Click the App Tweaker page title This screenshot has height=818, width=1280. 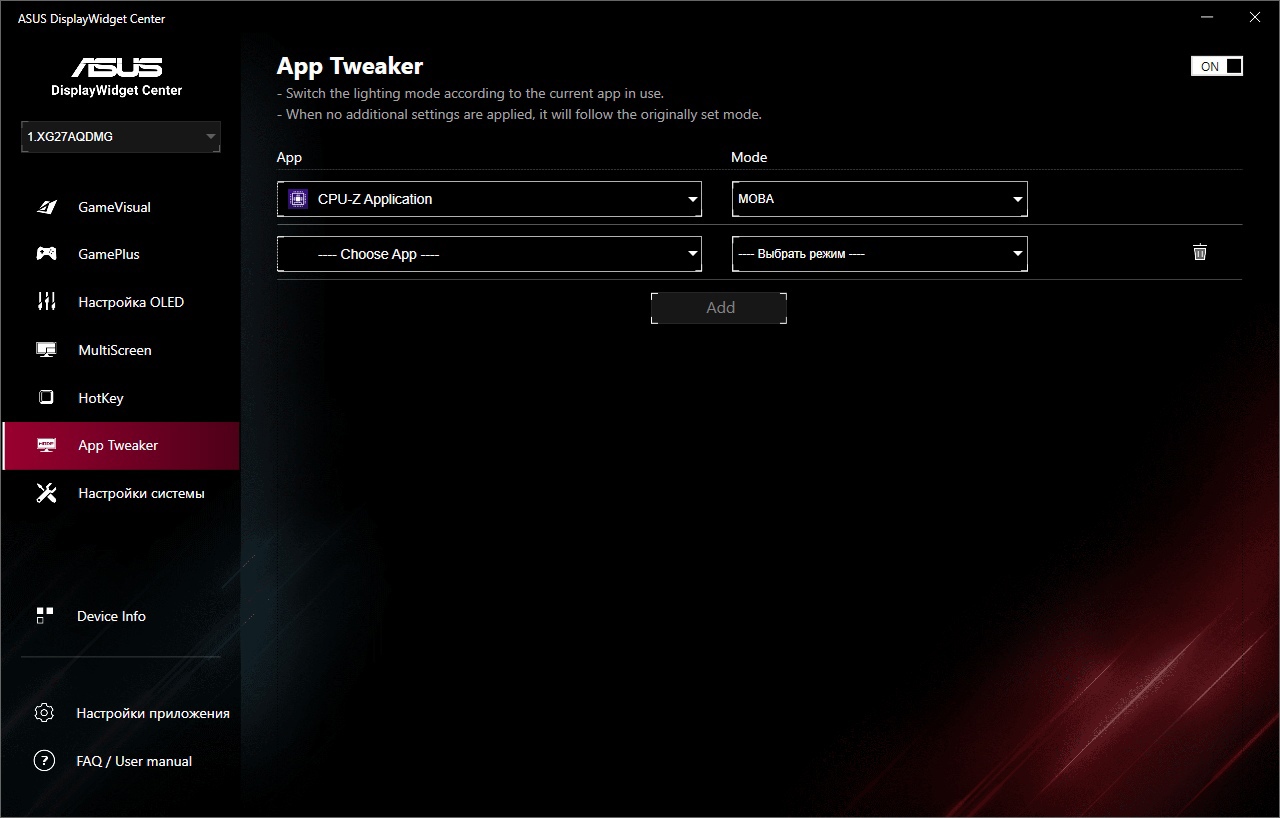pyautogui.click(x=350, y=66)
